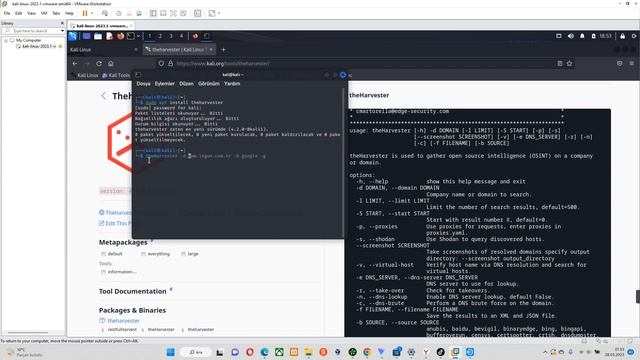Viewport: 640px width, 360px height.
Task: Show hidden system tray icons
Action: click(545, 352)
